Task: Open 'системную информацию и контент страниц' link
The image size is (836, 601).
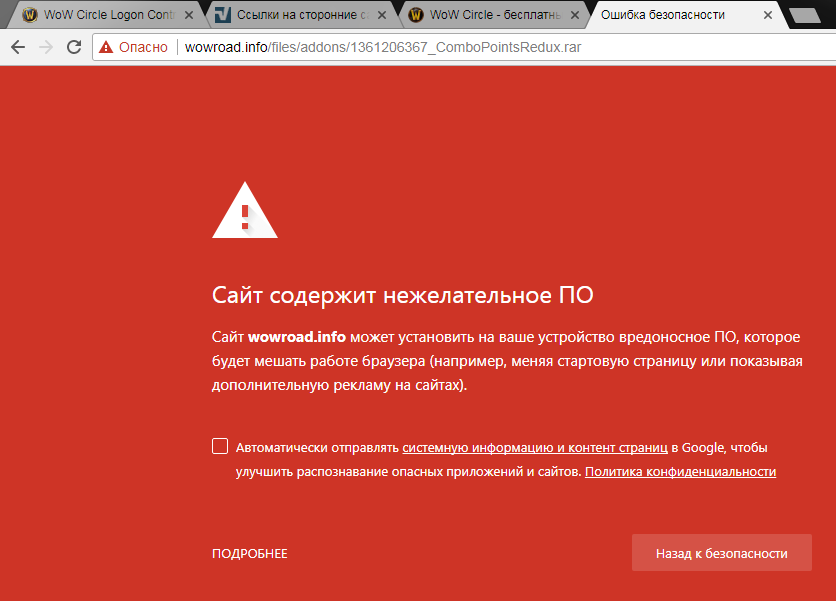Action: (x=535, y=448)
